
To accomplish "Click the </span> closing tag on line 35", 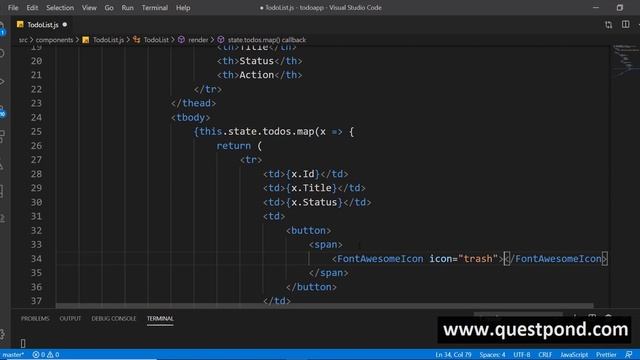I will (329, 273).
